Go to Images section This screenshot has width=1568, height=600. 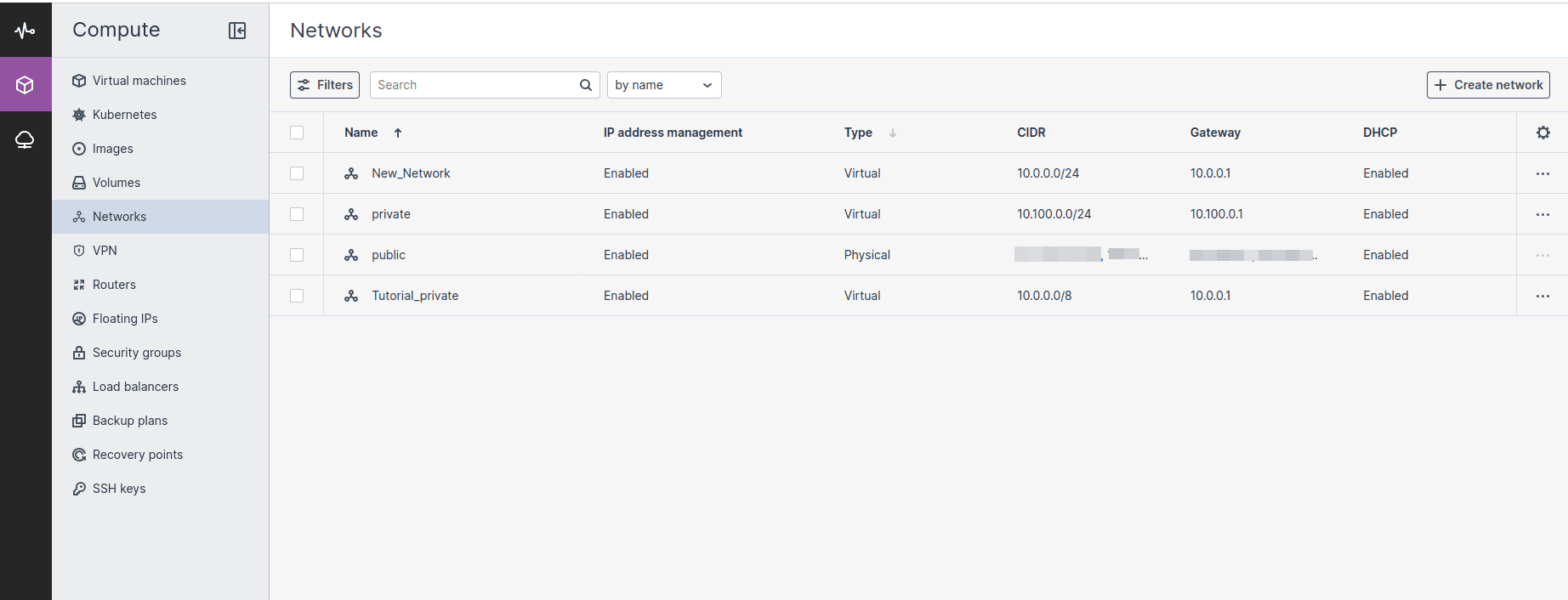click(160, 149)
